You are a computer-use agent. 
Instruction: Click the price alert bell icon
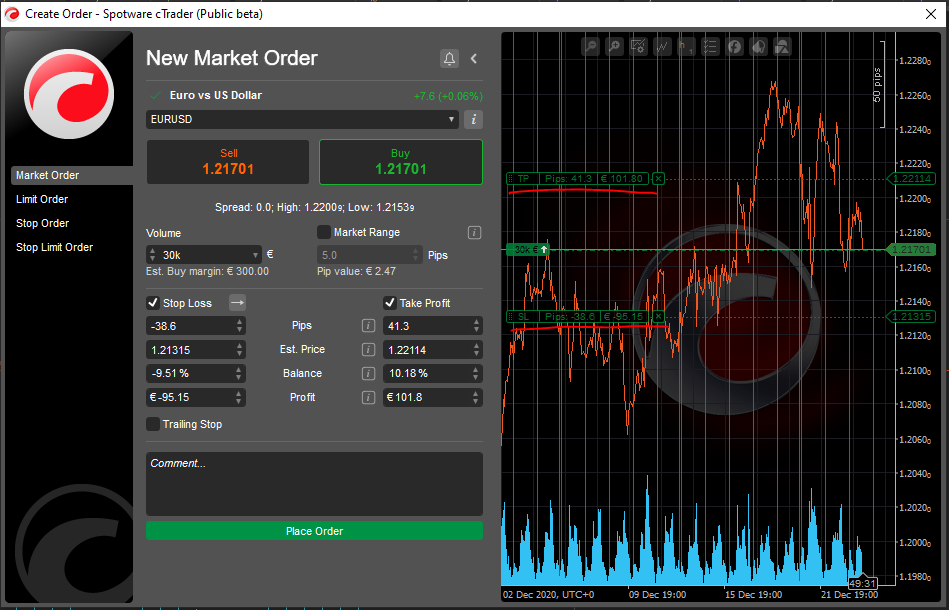coord(449,59)
